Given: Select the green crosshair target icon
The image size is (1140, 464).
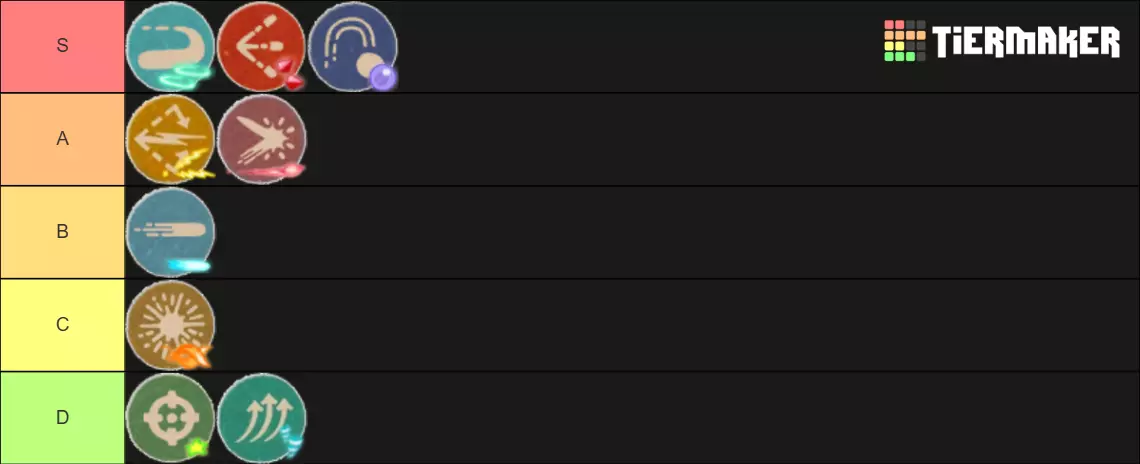Looking at the screenshot, I should click(x=171, y=418).
